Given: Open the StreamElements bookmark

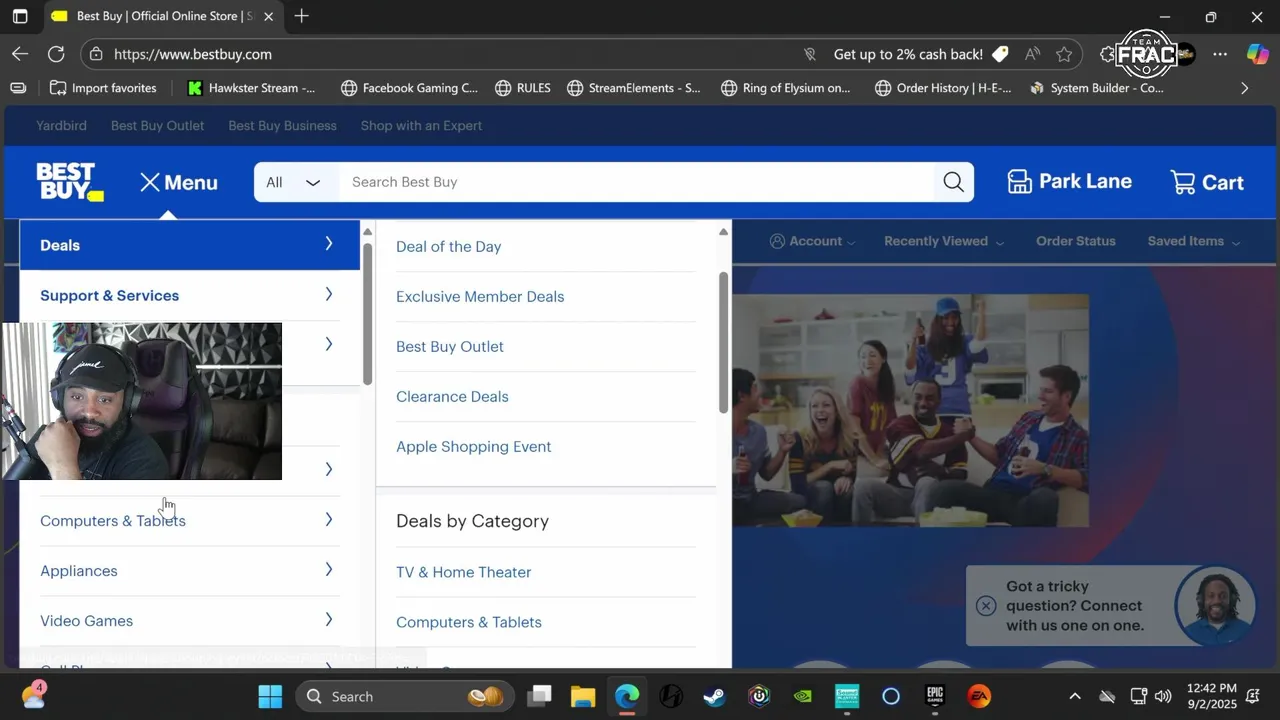Looking at the screenshot, I should [634, 88].
